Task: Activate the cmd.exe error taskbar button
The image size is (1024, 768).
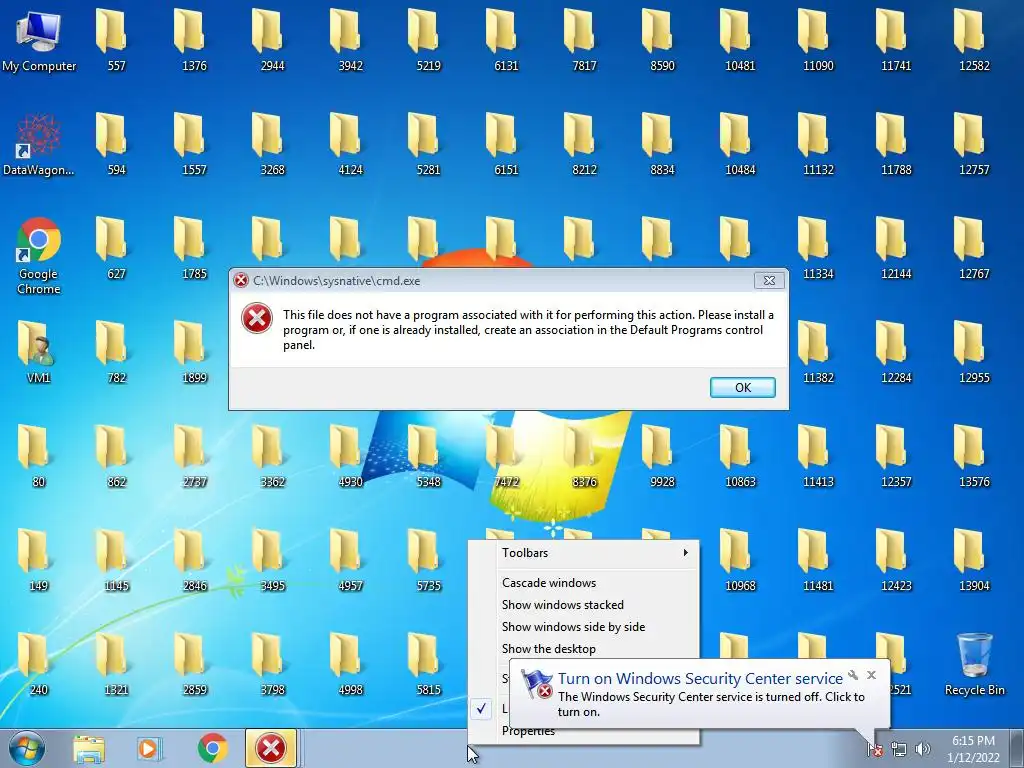Action: pos(271,748)
